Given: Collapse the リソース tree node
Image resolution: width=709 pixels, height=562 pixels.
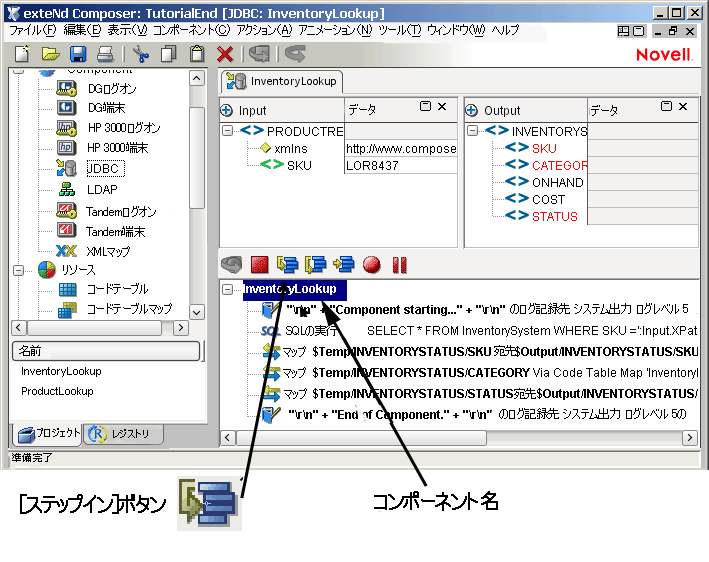Looking at the screenshot, I should click(x=19, y=270).
